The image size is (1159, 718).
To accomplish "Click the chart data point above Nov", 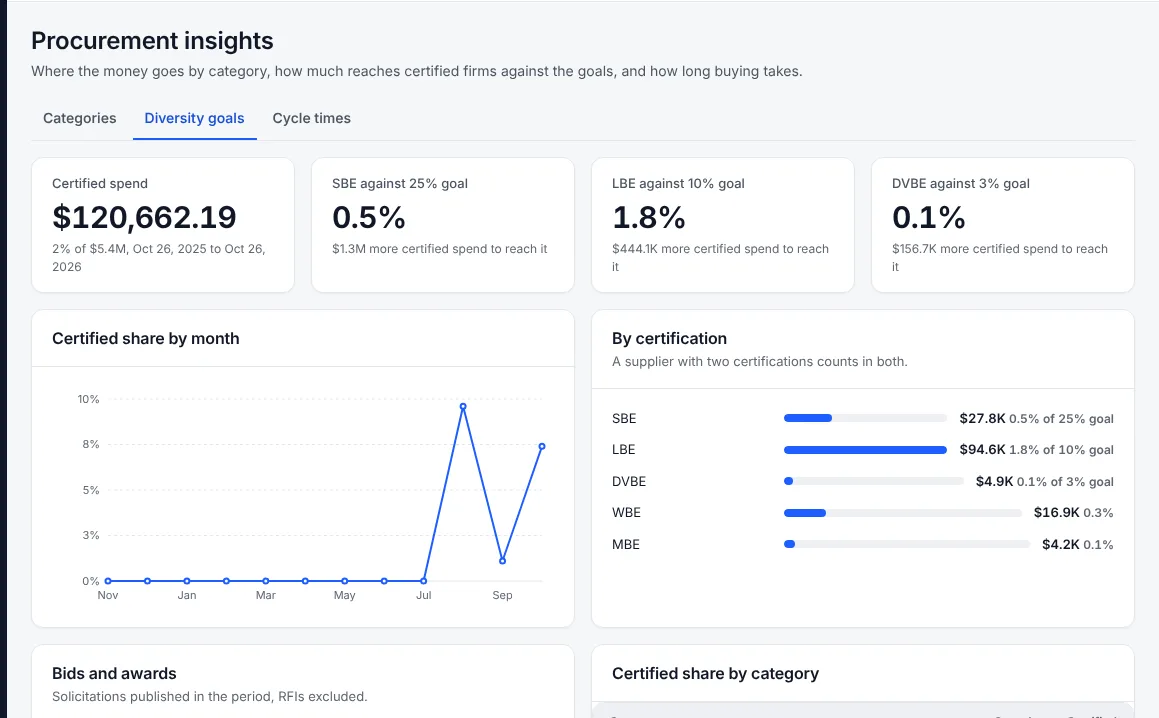I will [x=108, y=581].
